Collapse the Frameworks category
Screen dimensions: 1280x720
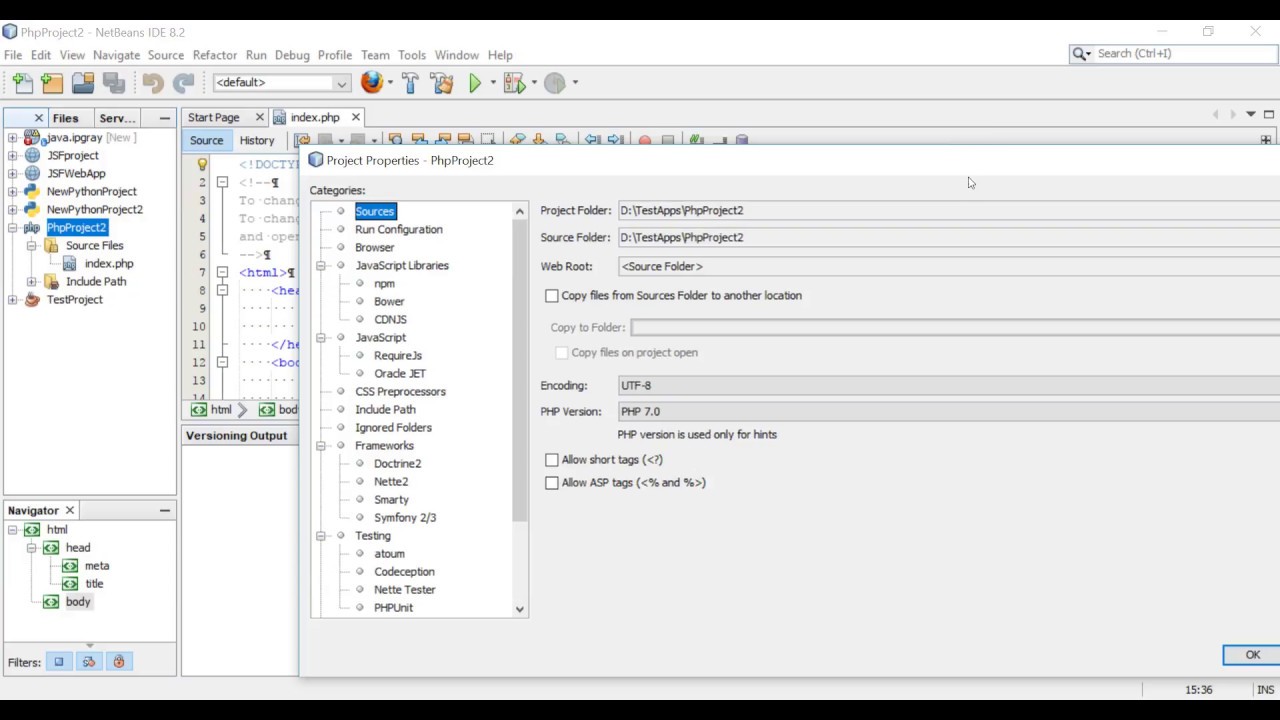click(x=322, y=446)
